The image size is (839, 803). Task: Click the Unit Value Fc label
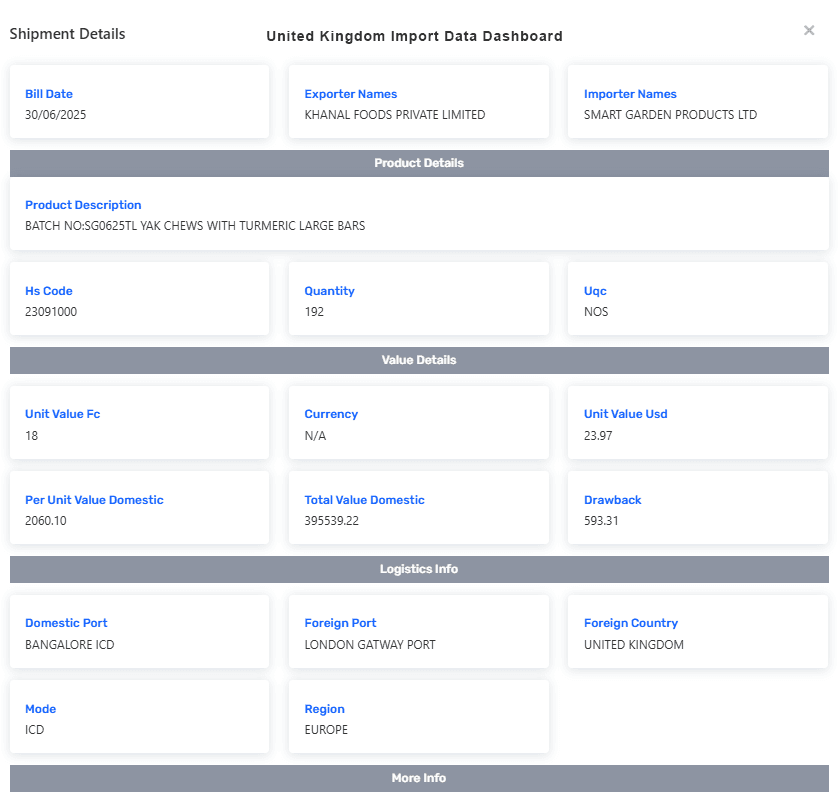click(x=63, y=414)
